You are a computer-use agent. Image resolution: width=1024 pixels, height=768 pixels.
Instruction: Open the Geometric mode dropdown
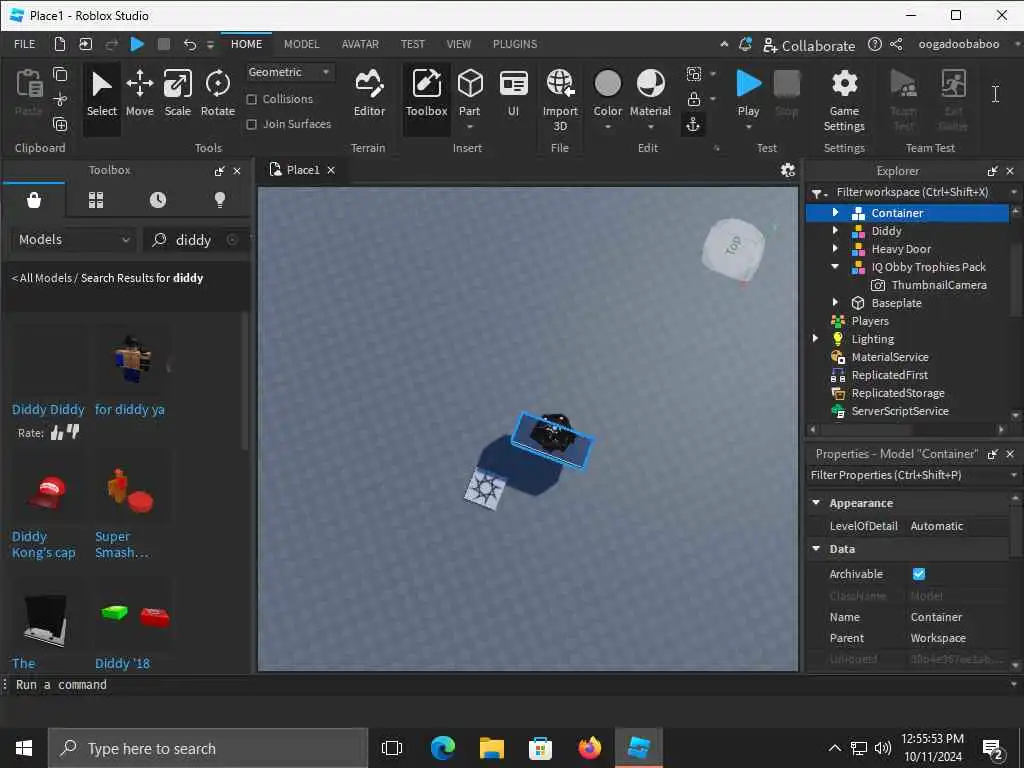289,72
